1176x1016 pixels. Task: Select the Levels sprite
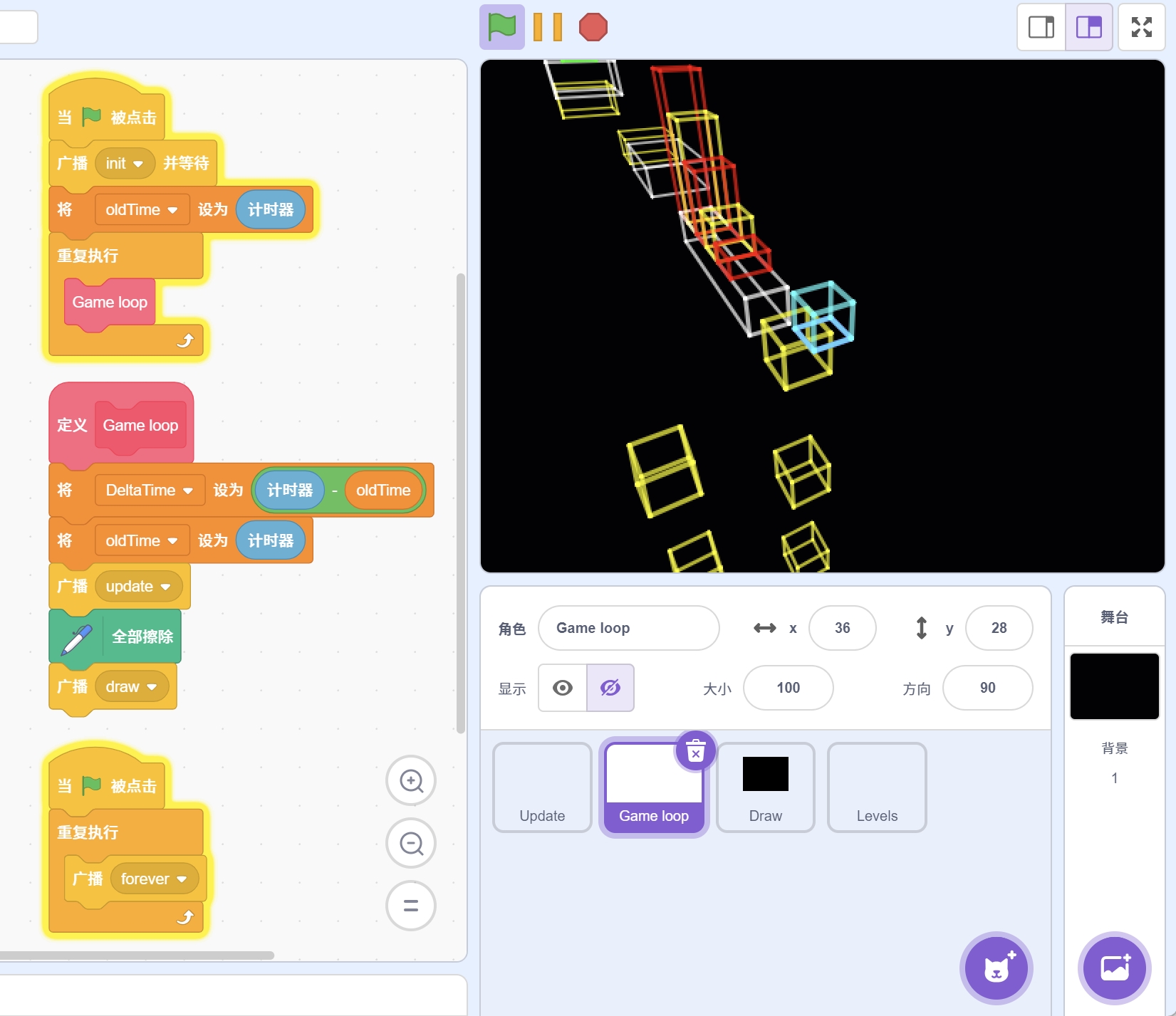[x=877, y=787]
